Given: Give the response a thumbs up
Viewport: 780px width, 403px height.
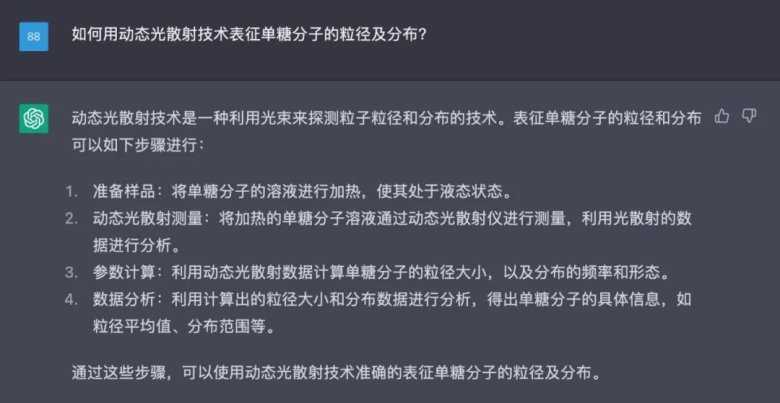Looking at the screenshot, I should 722,117.
